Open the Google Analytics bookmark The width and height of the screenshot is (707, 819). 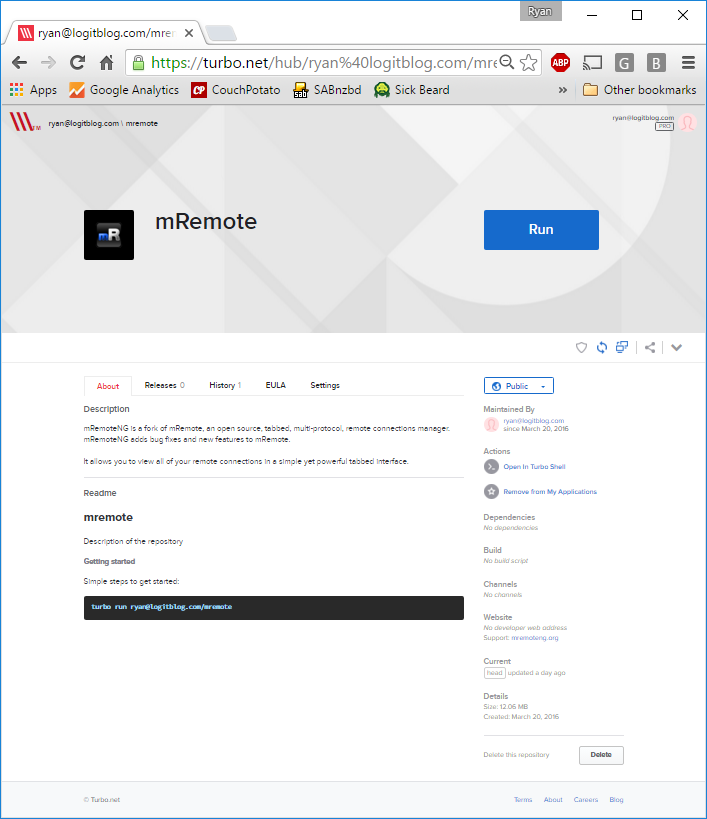tap(124, 90)
